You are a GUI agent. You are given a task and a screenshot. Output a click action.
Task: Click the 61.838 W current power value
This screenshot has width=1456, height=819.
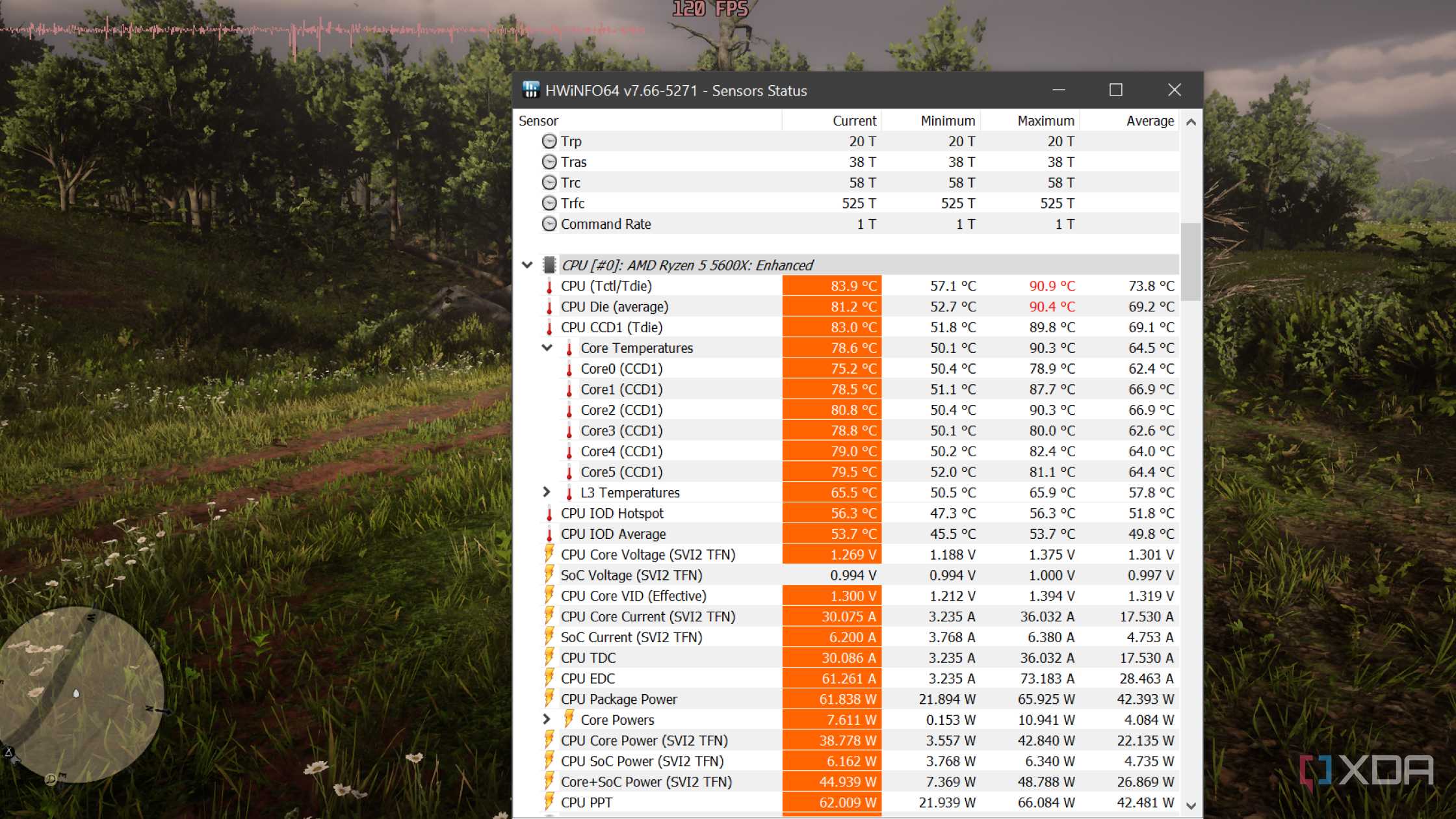pos(848,699)
